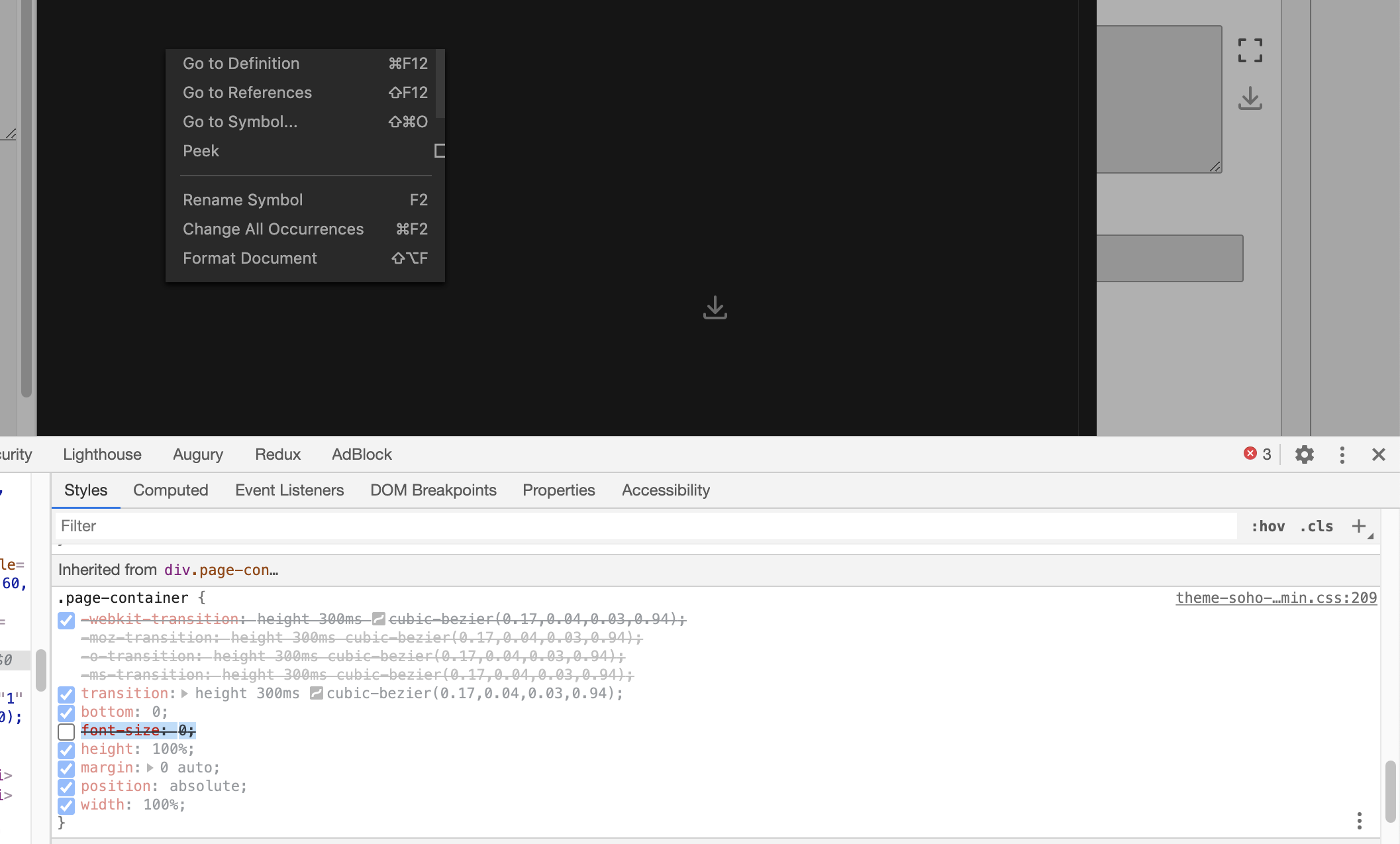Toggle the :hov element state panel

click(x=1268, y=526)
